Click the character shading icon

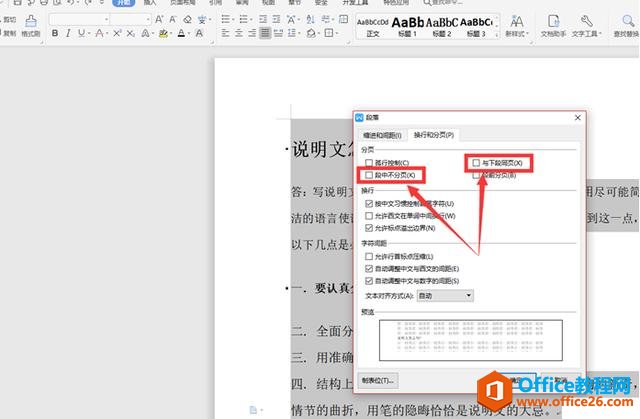[199, 33]
